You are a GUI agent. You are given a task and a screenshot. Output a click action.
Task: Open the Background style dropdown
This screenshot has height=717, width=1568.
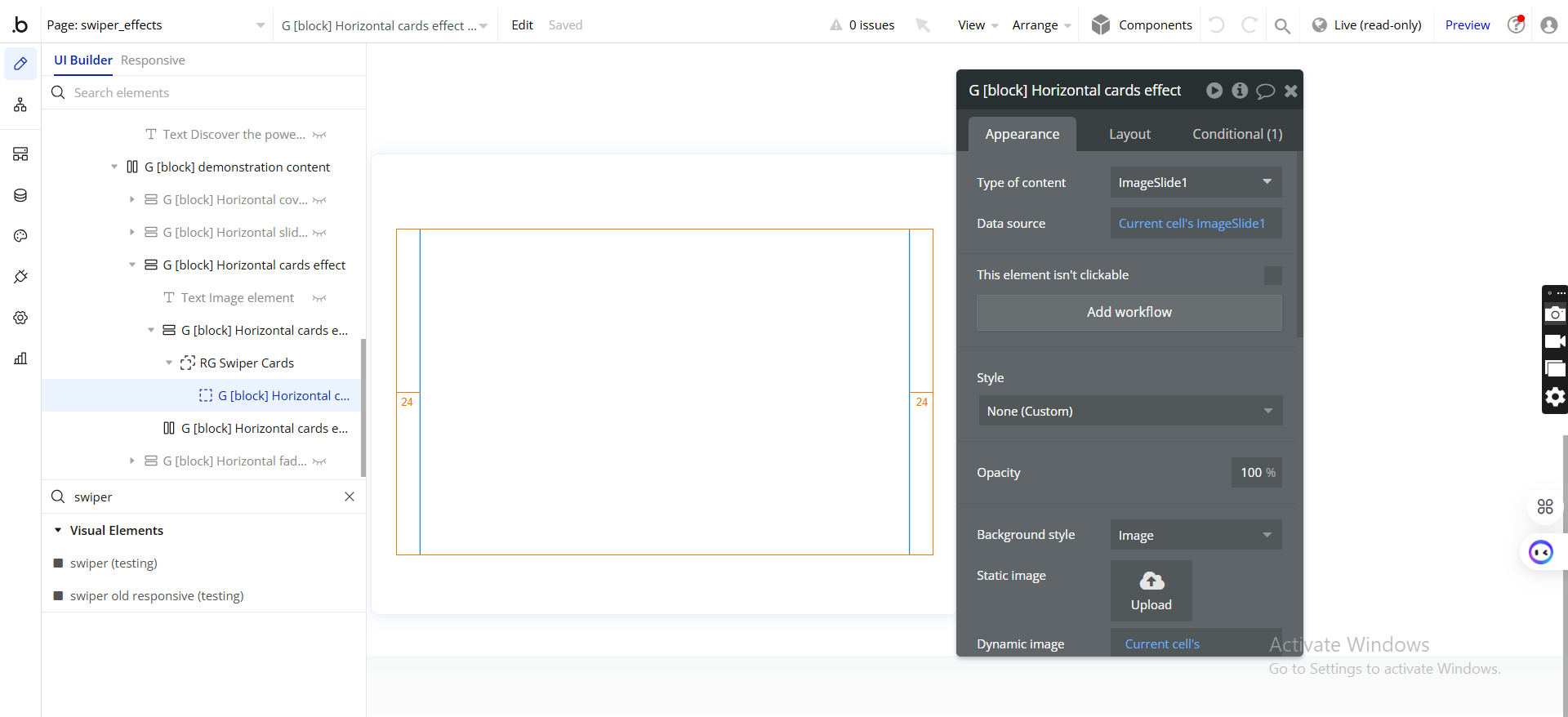(x=1195, y=535)
